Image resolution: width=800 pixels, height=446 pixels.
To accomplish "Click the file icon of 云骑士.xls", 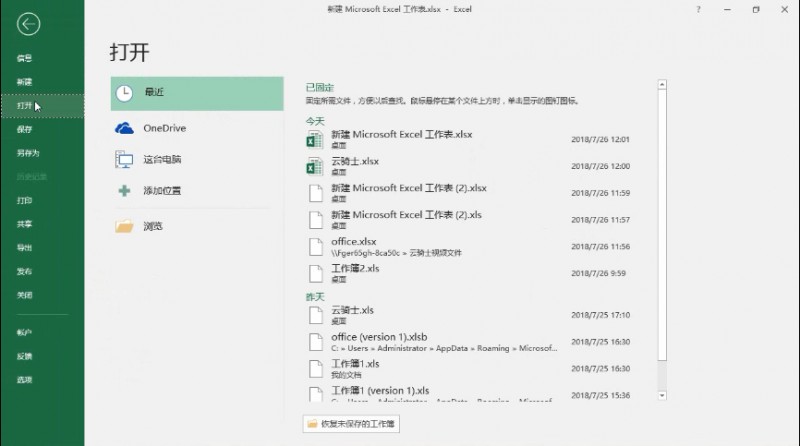I will click(316, 315).
